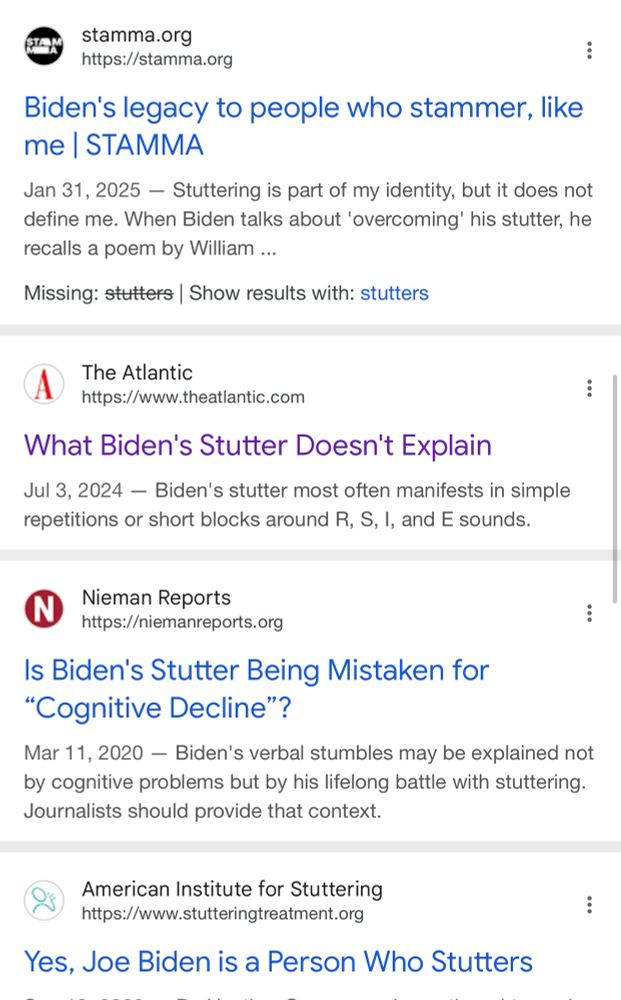Tap the Nieman Reports site name
This screenshot has height=1000, width=621.
[156, 598]
